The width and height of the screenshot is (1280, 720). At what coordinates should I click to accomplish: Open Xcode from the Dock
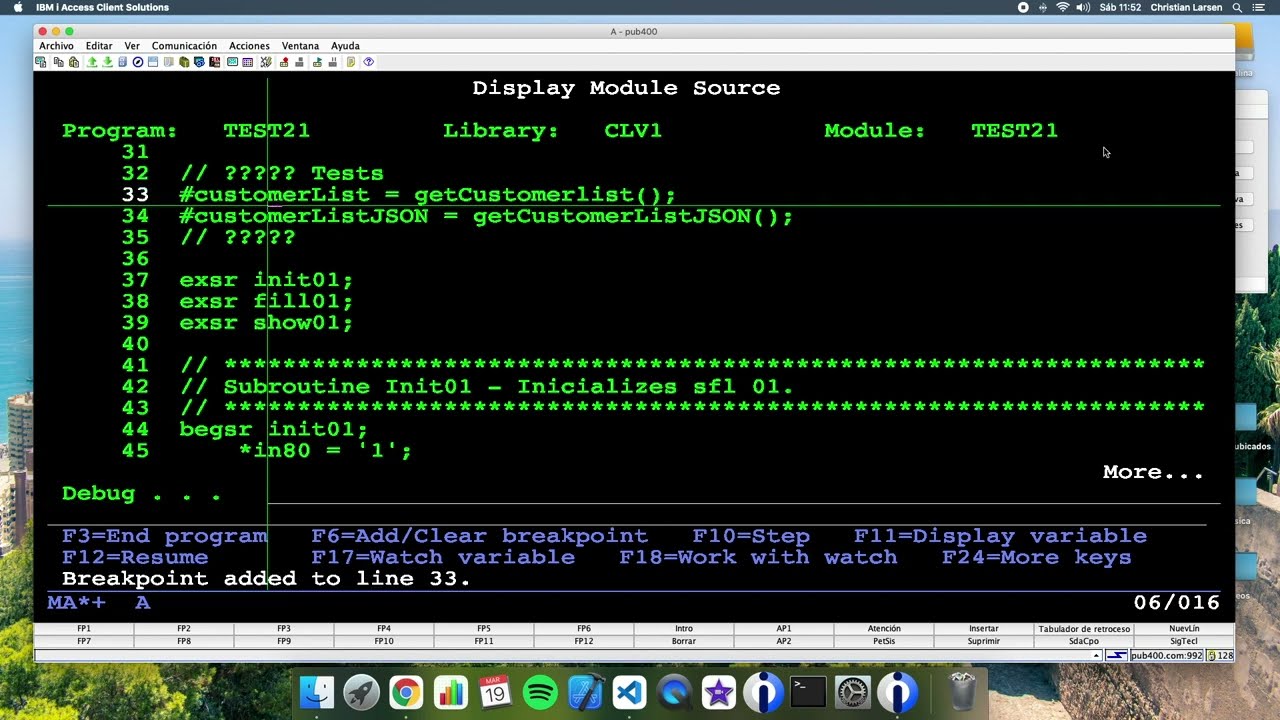584,692
